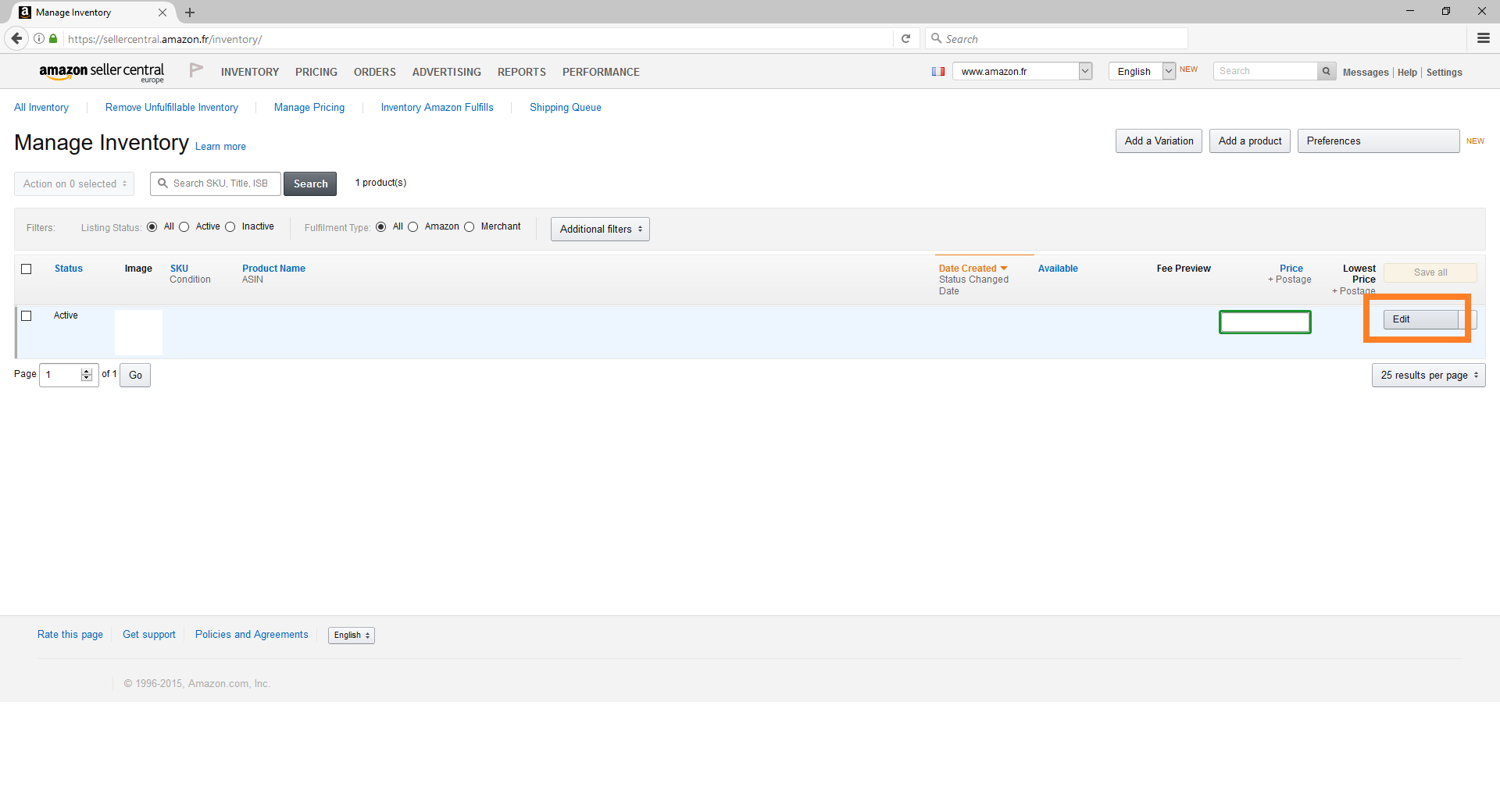Open the English language dropdown in header
The width and height of the screenshot is (1500, 812).
pos(1141,71)
